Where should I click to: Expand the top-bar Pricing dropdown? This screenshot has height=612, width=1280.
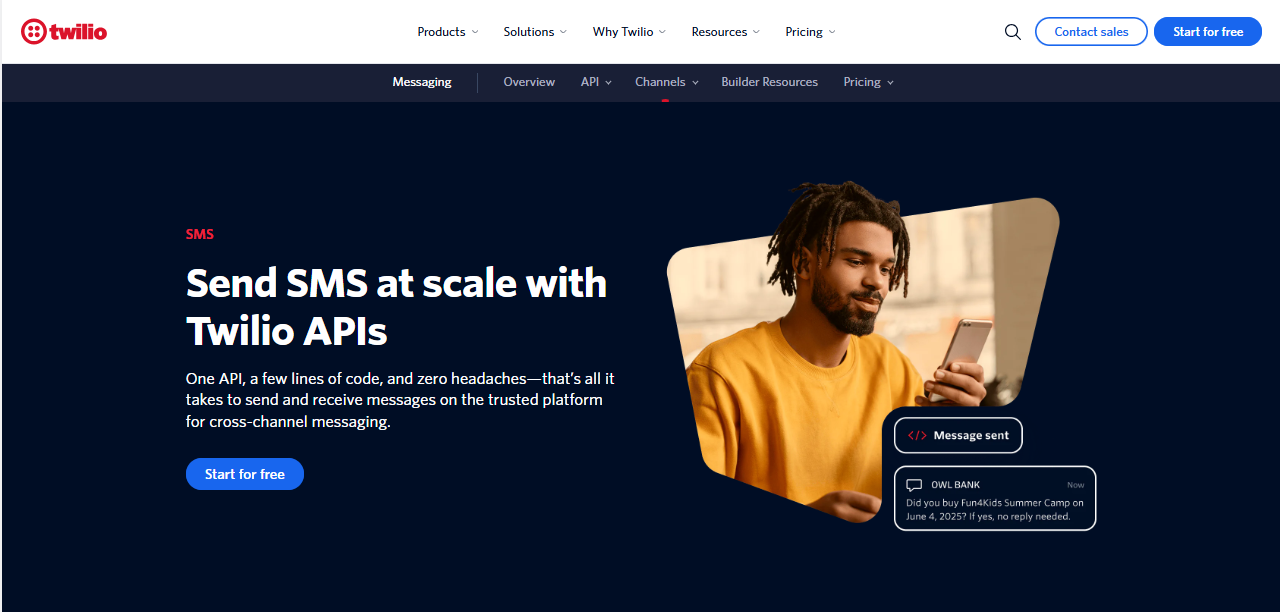point(809,31)
